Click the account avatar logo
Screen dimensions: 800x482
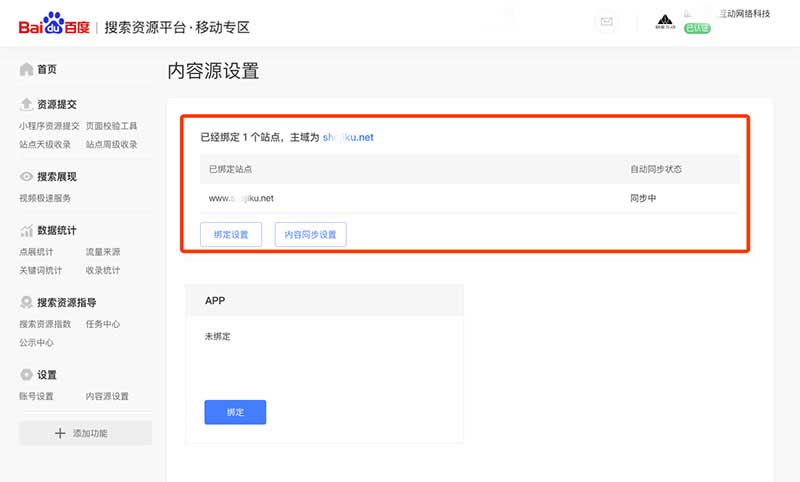665,21
